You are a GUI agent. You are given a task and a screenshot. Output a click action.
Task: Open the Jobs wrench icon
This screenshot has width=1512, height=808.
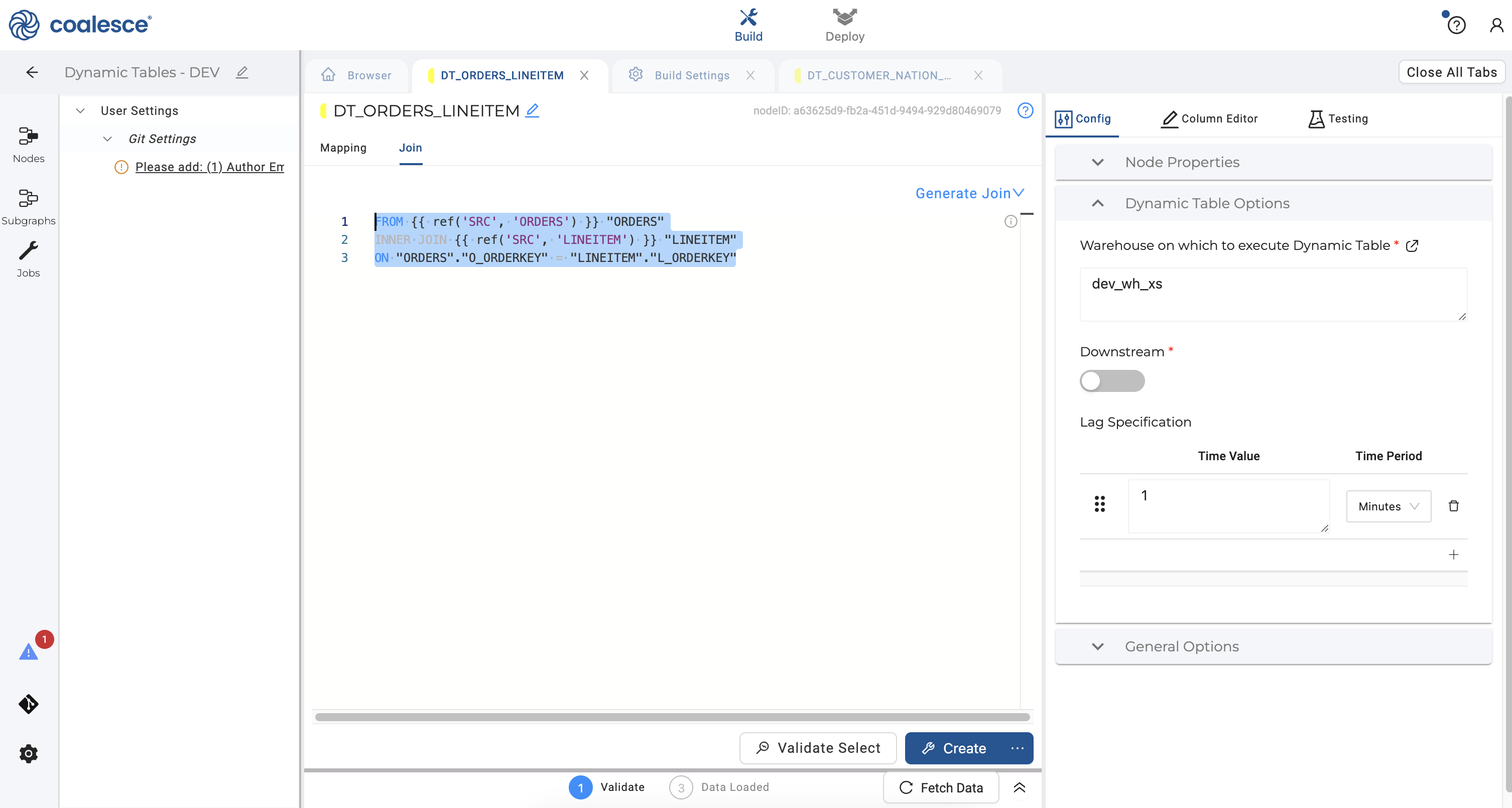[x=28, y=259]
